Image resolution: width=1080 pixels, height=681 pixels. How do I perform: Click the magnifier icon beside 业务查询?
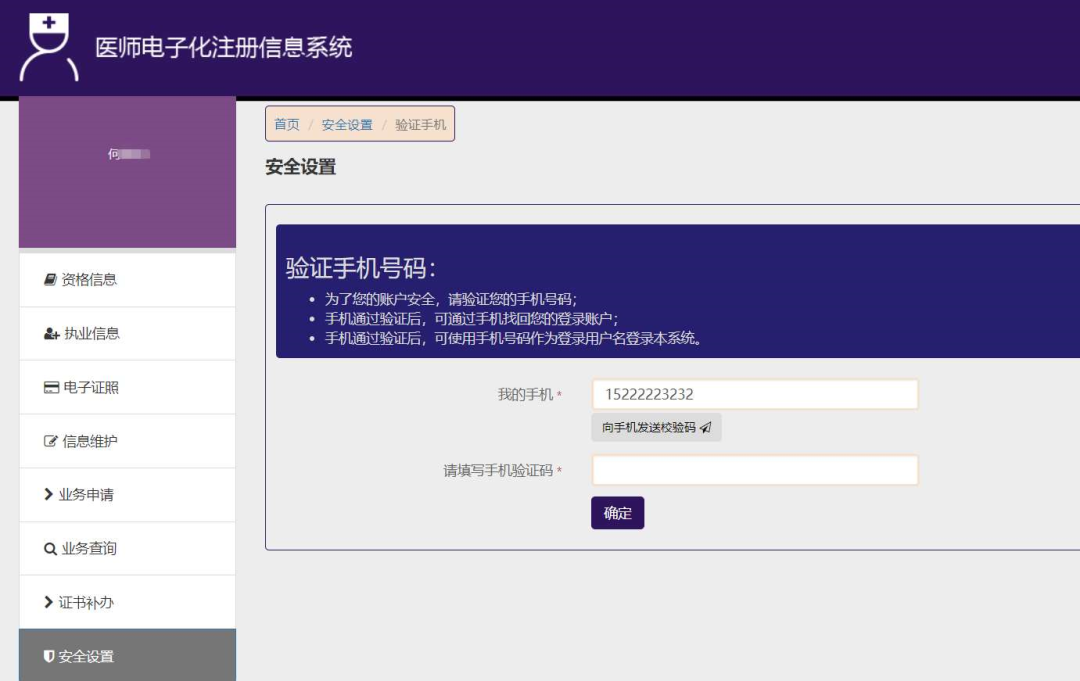click(x=49, y=548)
